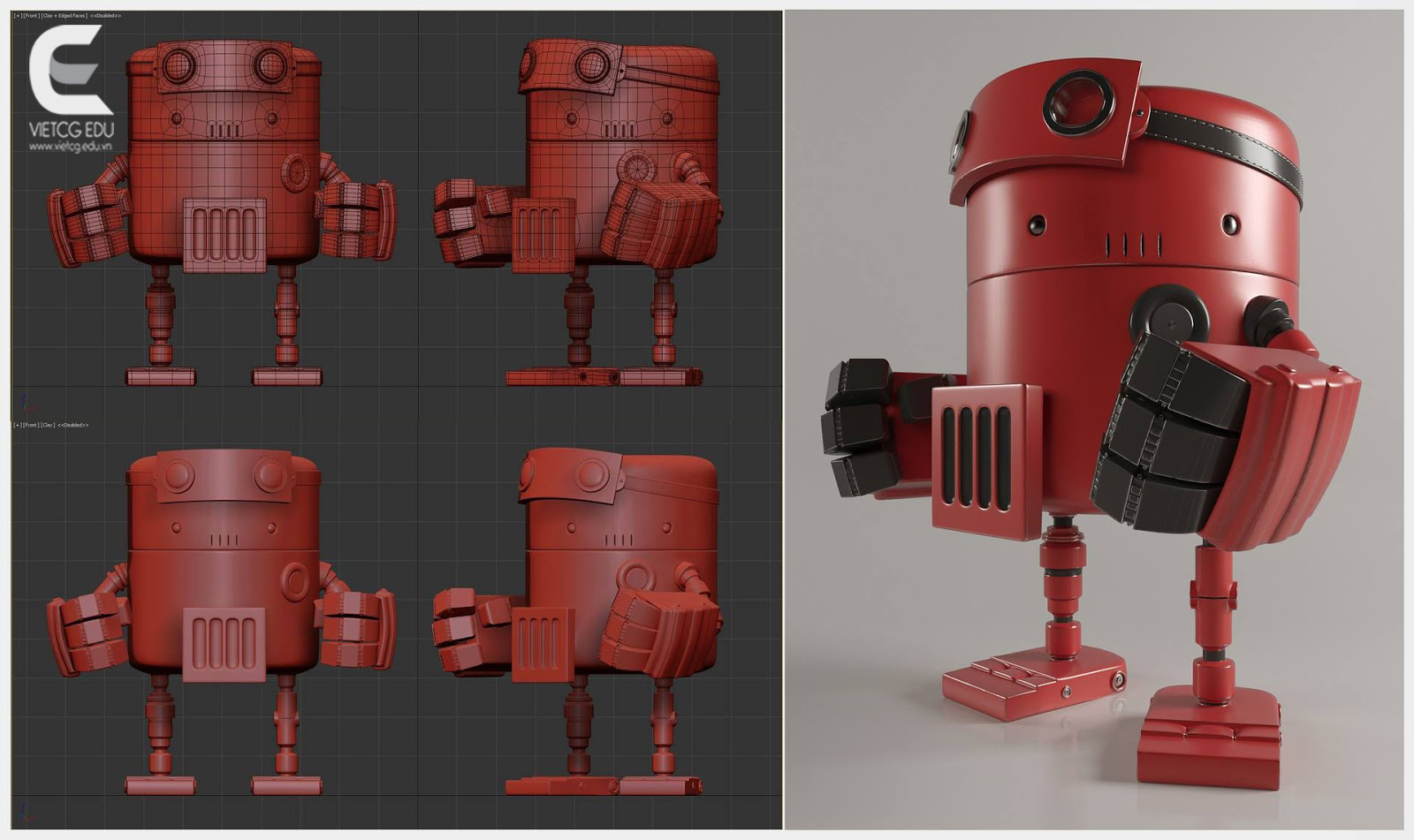Click the bottom viewport's [Clay] shading label
This screenshot has height=840, width=1414.
click(x=48, y=425)
